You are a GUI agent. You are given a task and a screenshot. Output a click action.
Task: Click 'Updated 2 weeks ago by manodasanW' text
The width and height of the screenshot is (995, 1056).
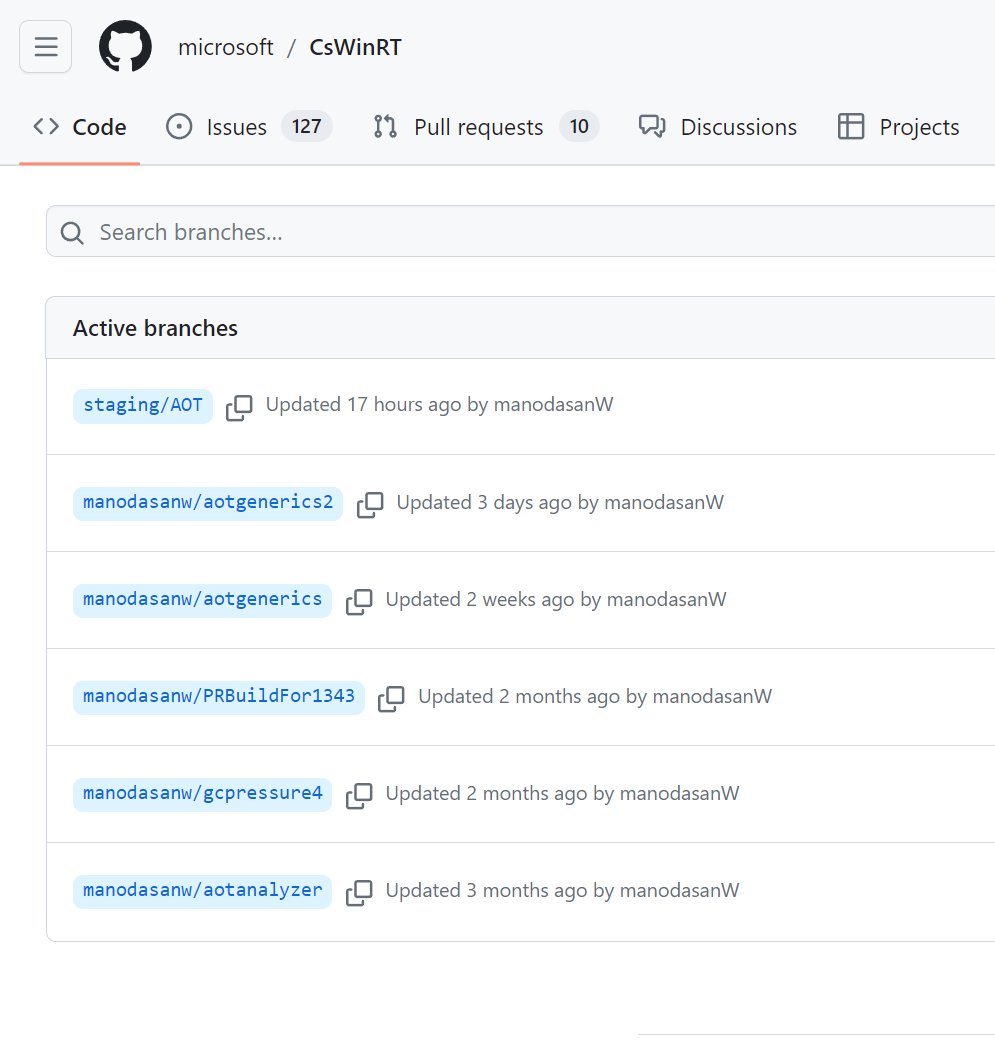(x=556, y=599)
